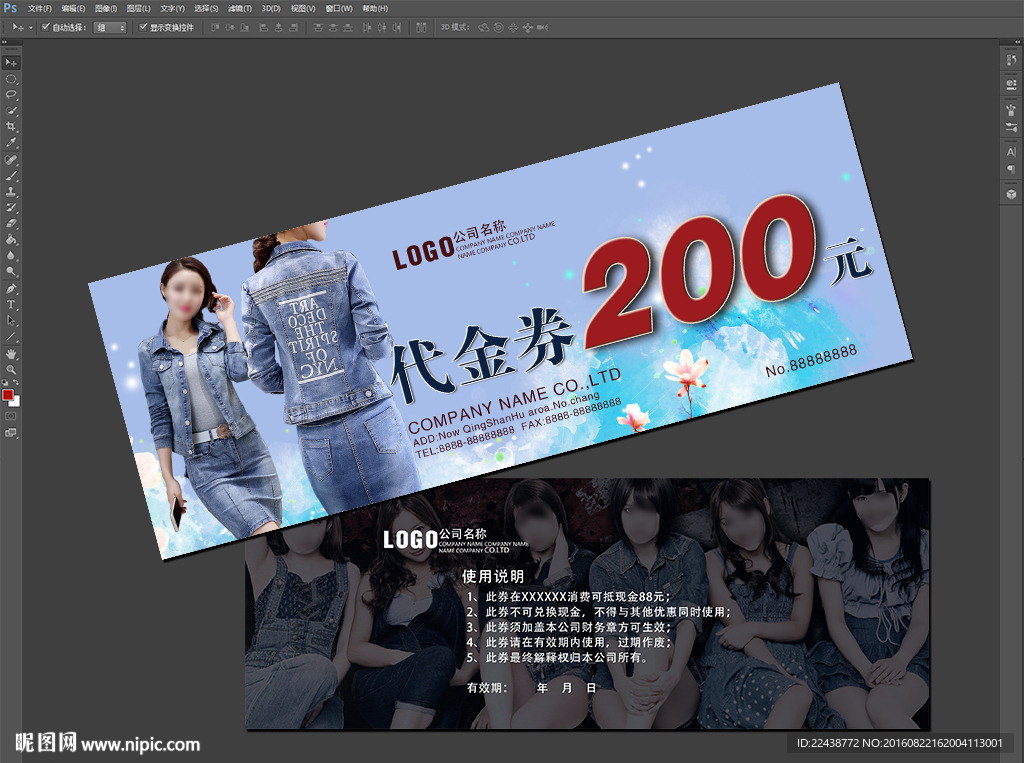Open the Paragraph panel icon
The width and height of the screenshot is (1024, 763).
point(1011,169)
